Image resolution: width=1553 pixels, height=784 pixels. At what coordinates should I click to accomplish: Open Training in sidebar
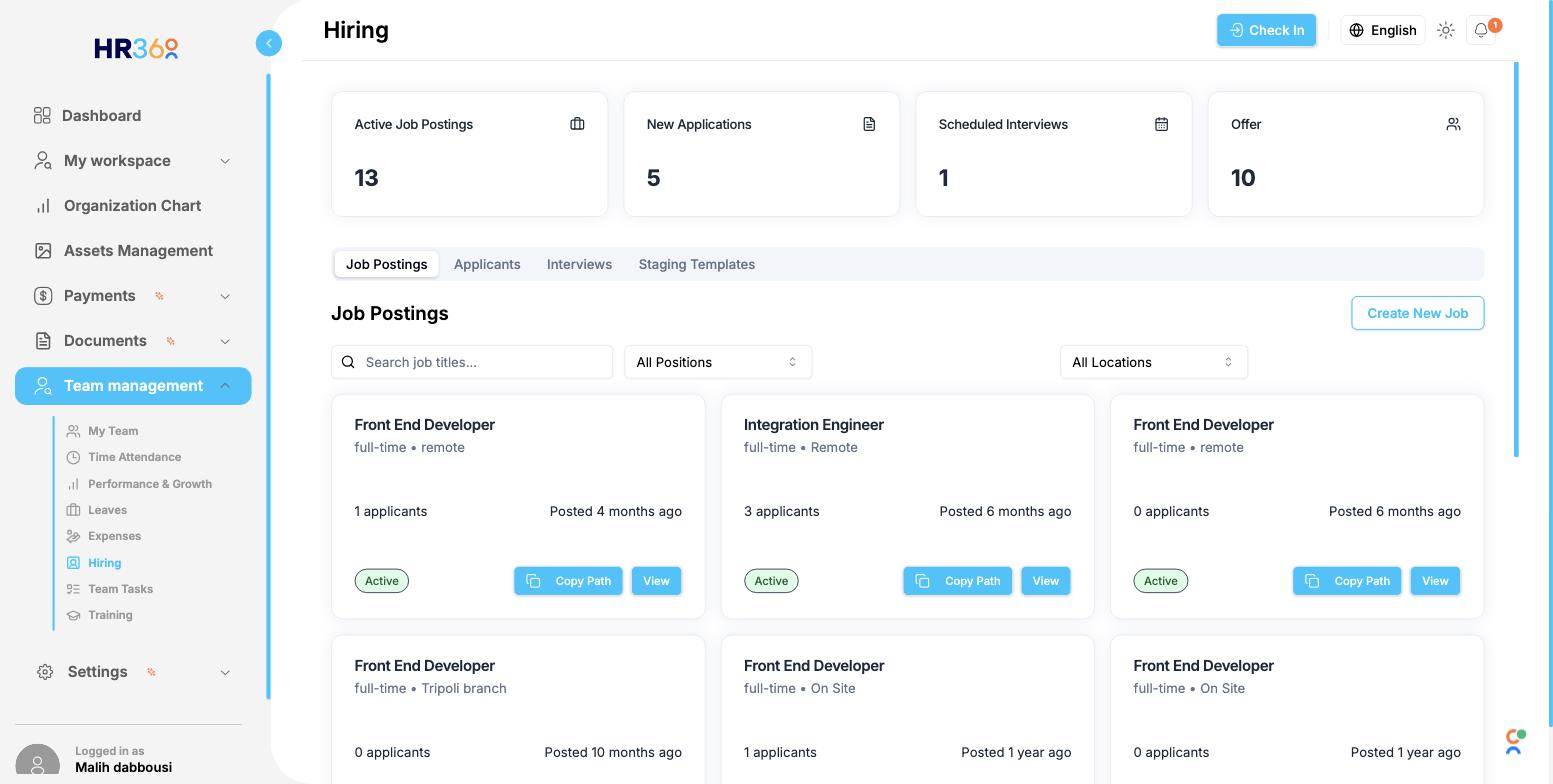tap(110, 615)
